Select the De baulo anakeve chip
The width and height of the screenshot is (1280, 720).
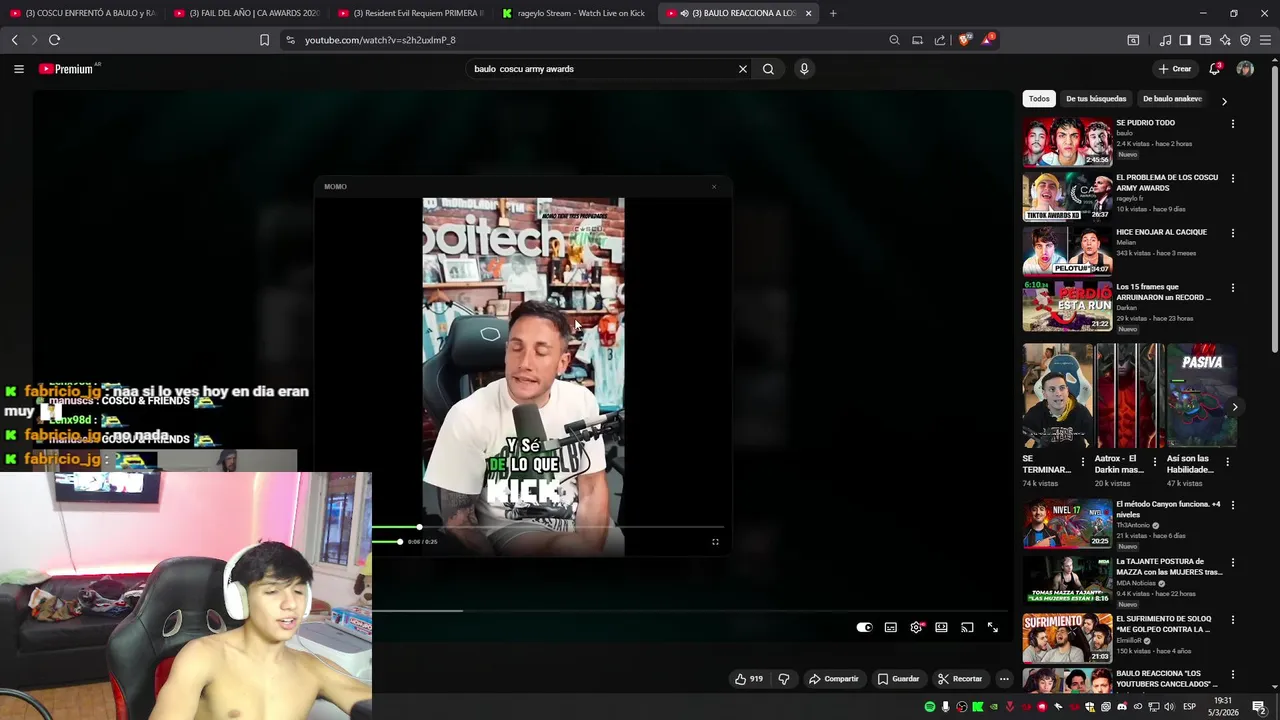[x=1172, y=99]
